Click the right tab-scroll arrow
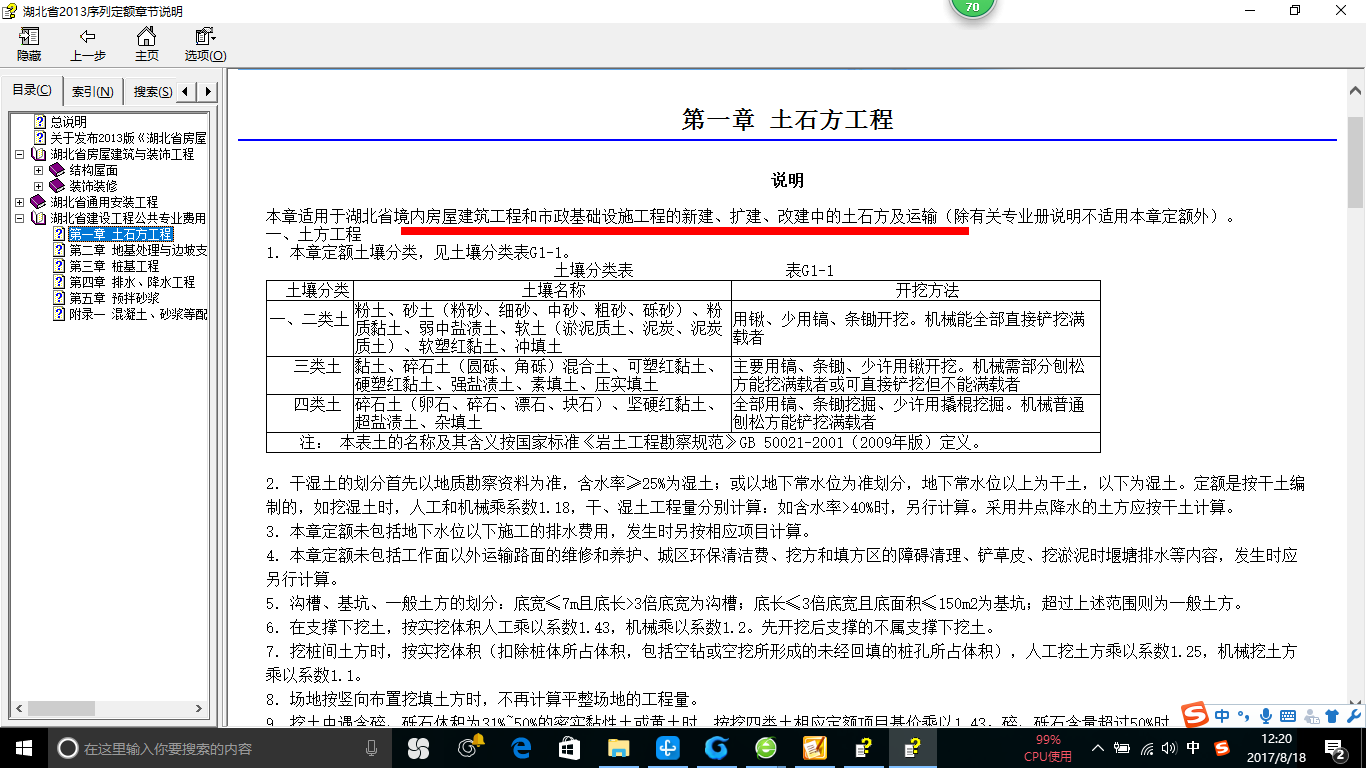Viewport: 1366px width, 768px height. click(x=207, y=92)
